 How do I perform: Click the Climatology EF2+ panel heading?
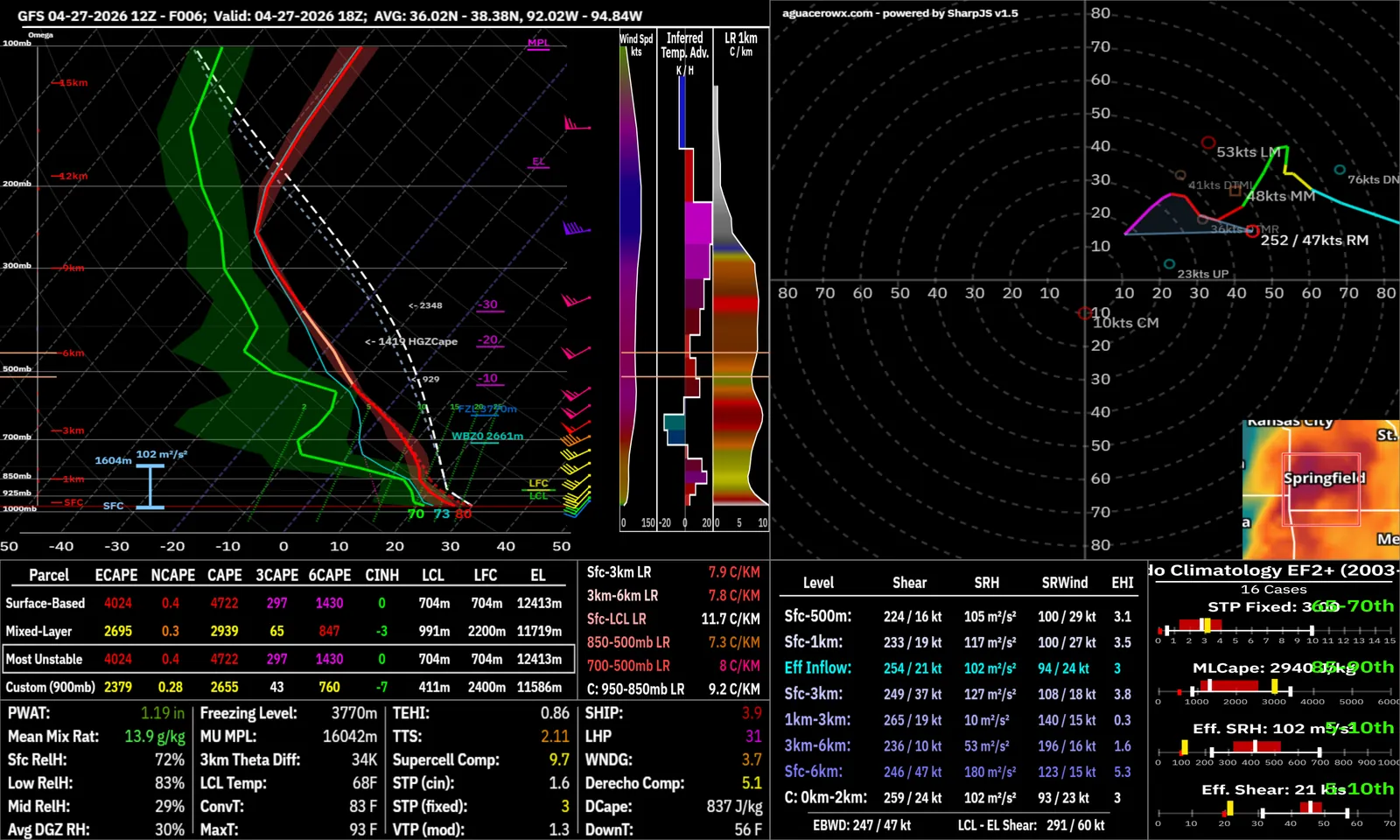click(x=1274, y=570)
